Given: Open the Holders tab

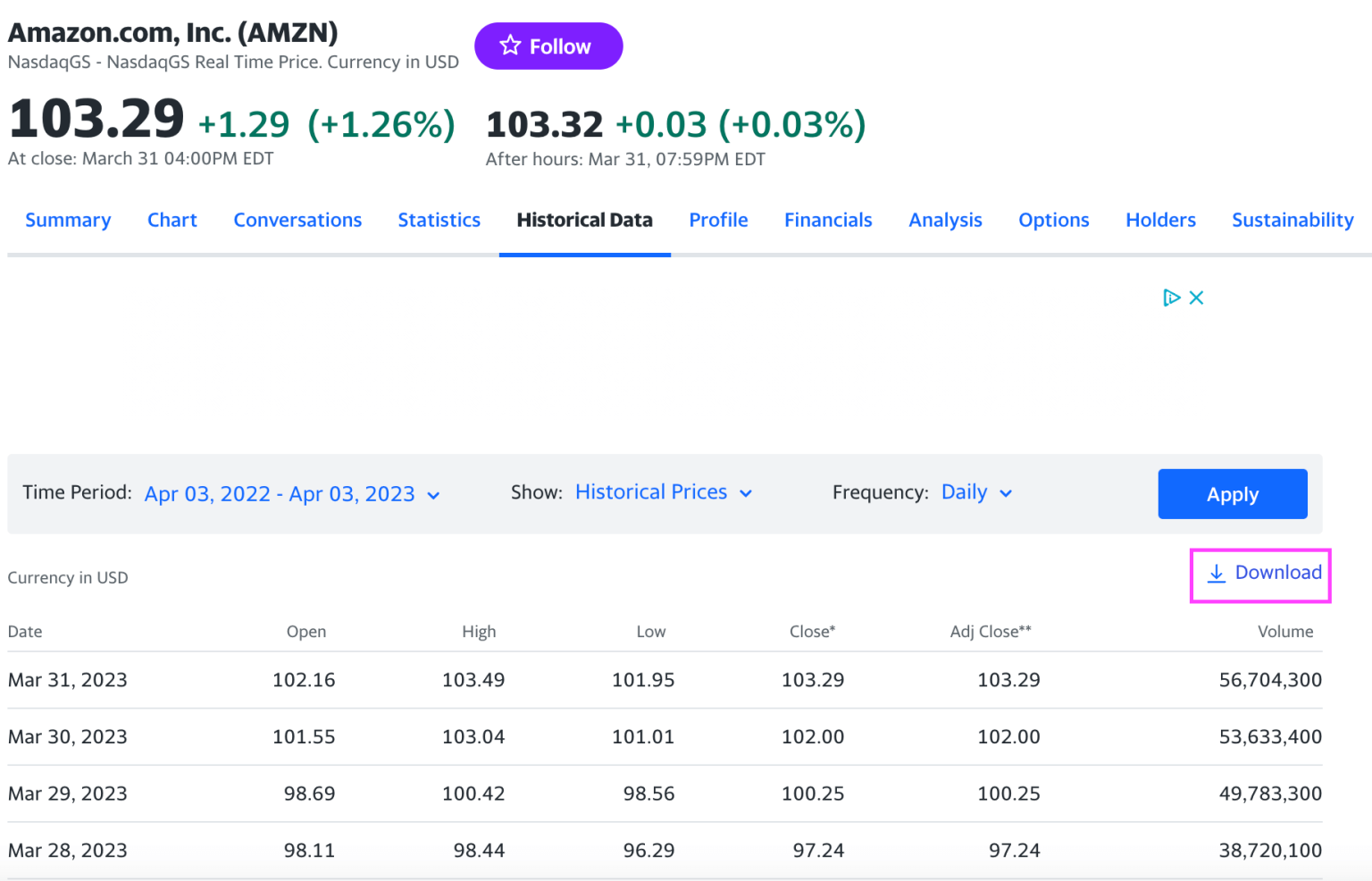Looking at the screenshot, I should (x=1160, y=220).
